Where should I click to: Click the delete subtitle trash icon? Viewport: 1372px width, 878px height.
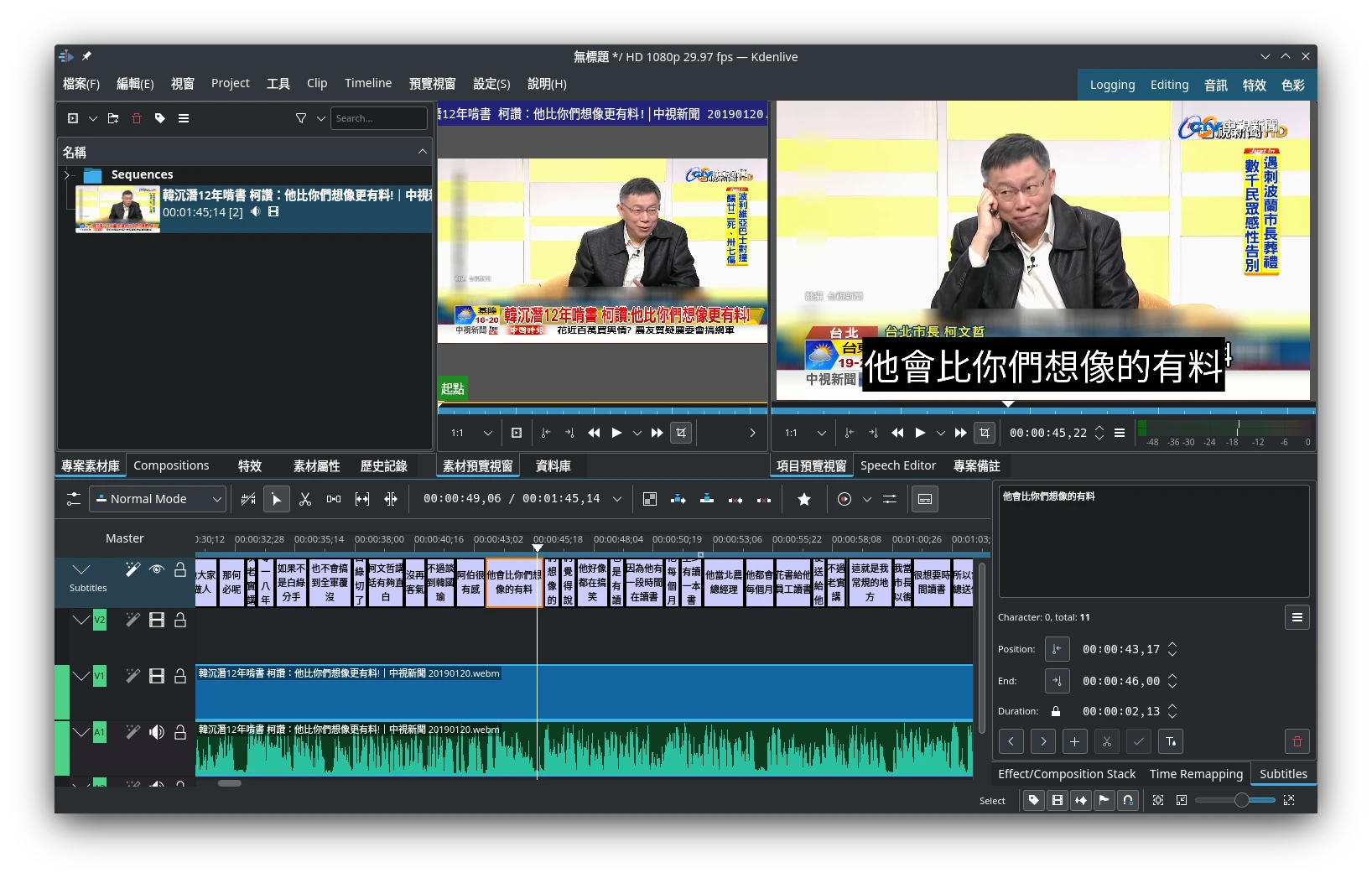coord(1297,741)
